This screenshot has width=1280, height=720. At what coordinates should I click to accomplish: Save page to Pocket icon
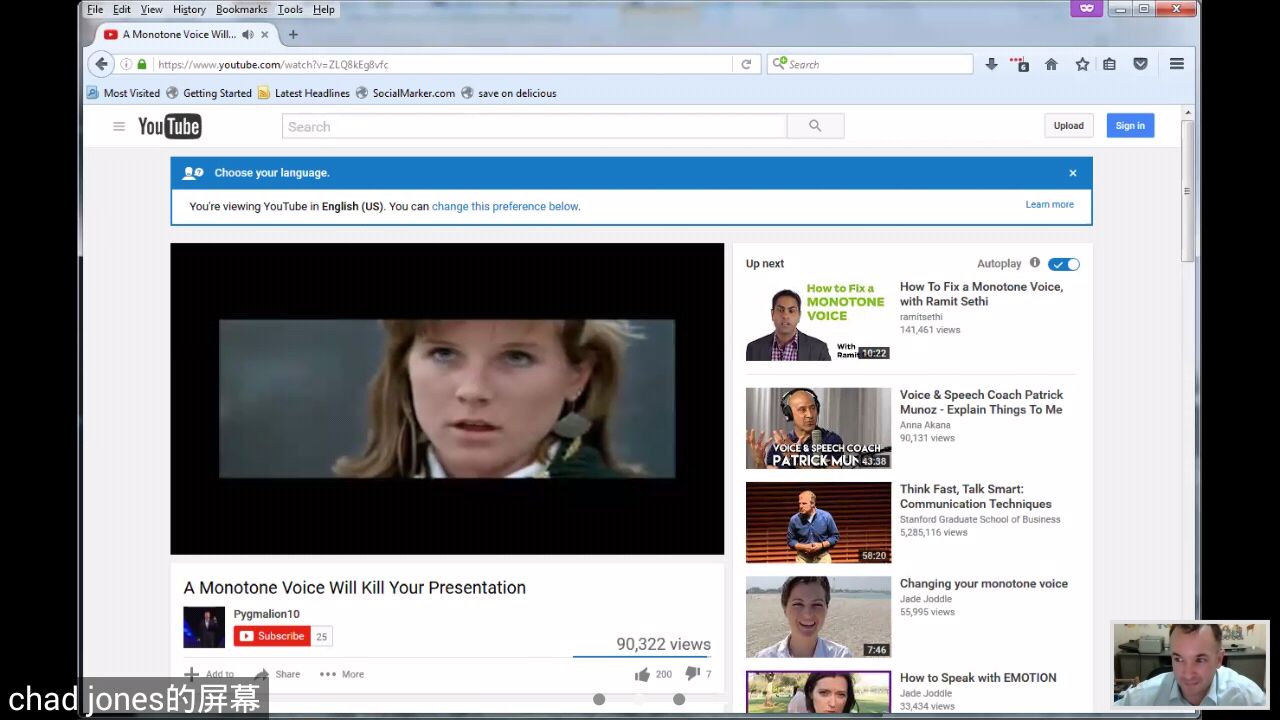(x=1140, y=64)
